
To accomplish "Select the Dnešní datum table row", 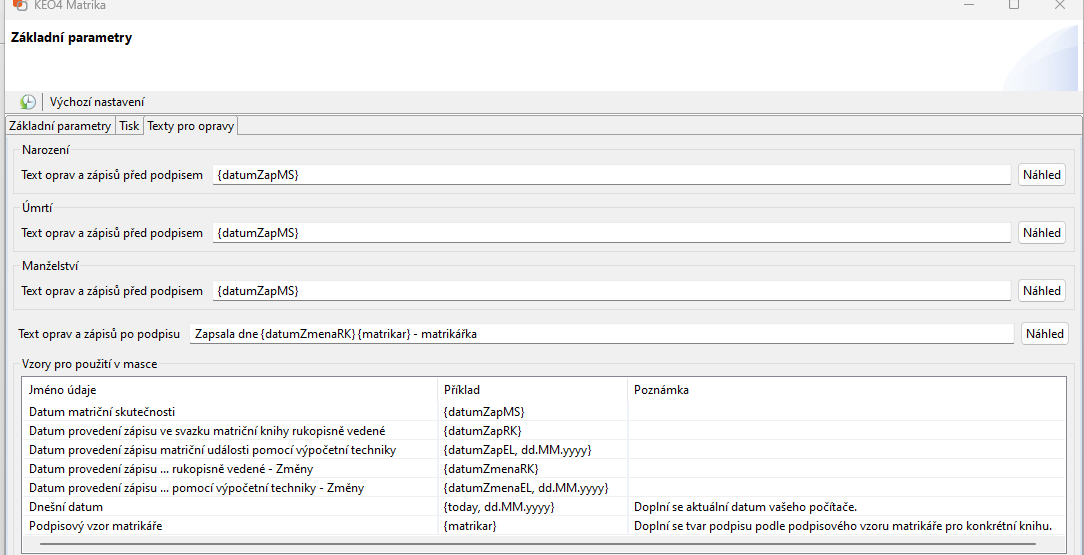I will click(x=68, y=507).
